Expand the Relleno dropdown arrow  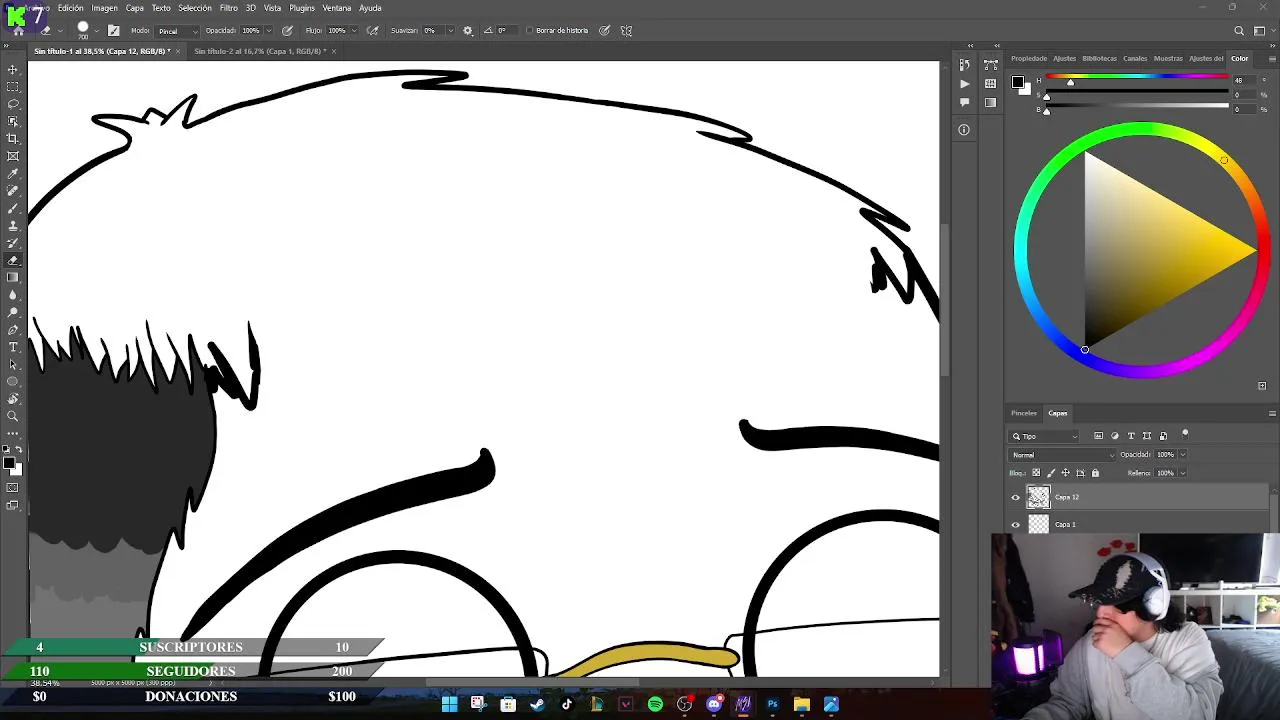pos(1183,473)
